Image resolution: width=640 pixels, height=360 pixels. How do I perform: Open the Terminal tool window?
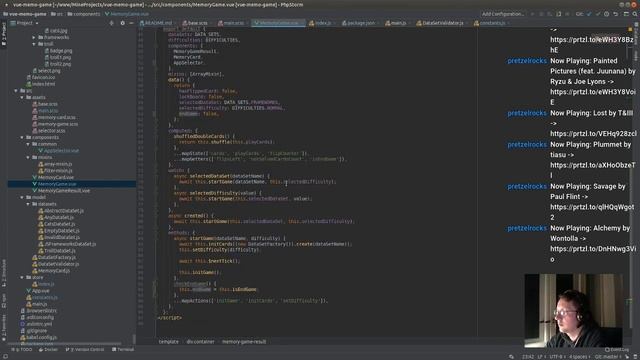pos(123,350)
